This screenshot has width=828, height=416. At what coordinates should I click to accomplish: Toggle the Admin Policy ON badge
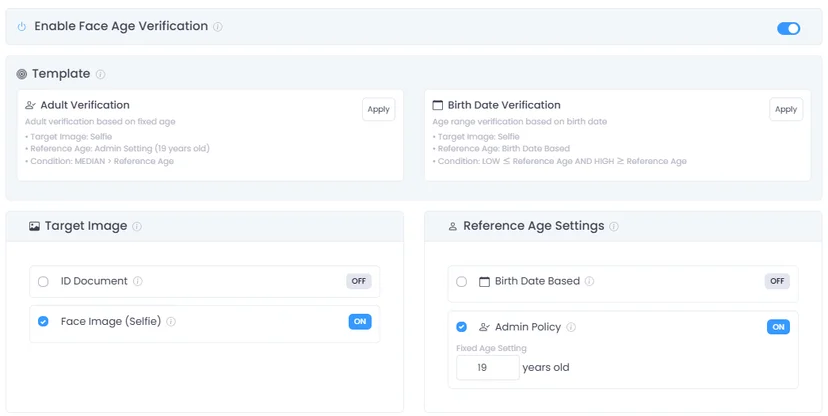point(778,327)
